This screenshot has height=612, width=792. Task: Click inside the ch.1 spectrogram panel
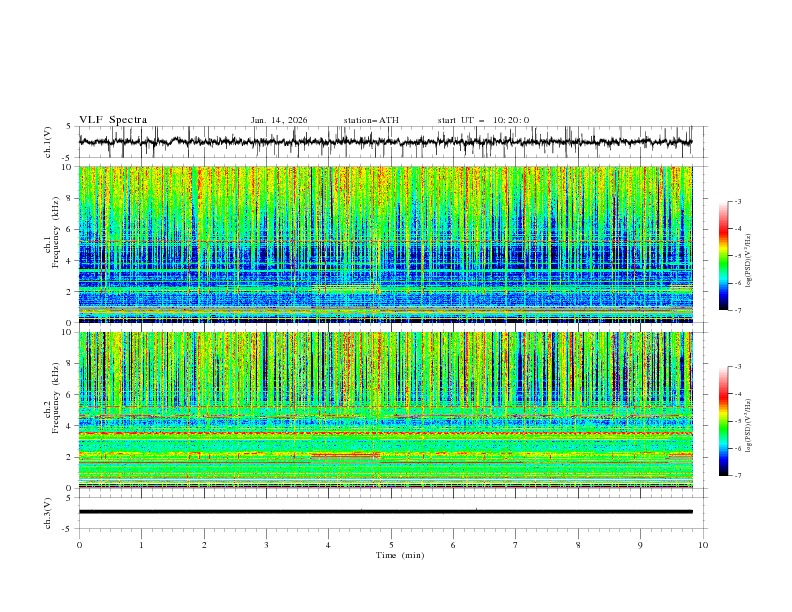[x=385, y=244]
